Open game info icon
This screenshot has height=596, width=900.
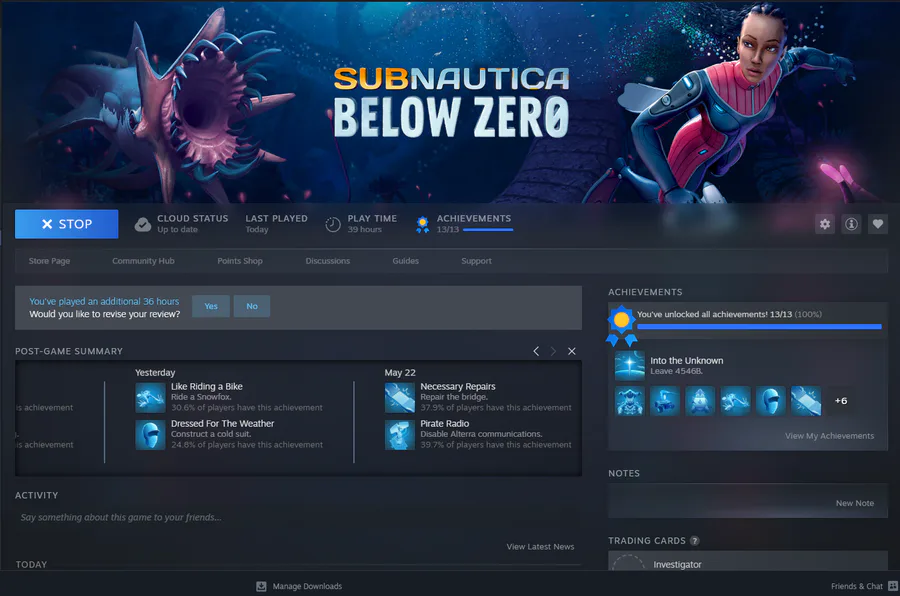click(x=851, y=224)
